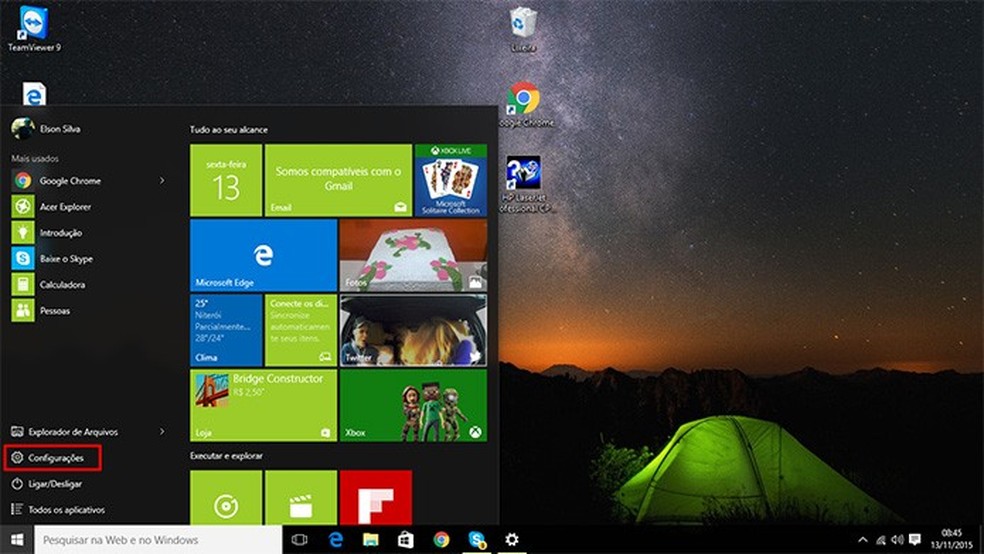Open Edge from the taskbar

pyautogui.click(x=336, y=540)
